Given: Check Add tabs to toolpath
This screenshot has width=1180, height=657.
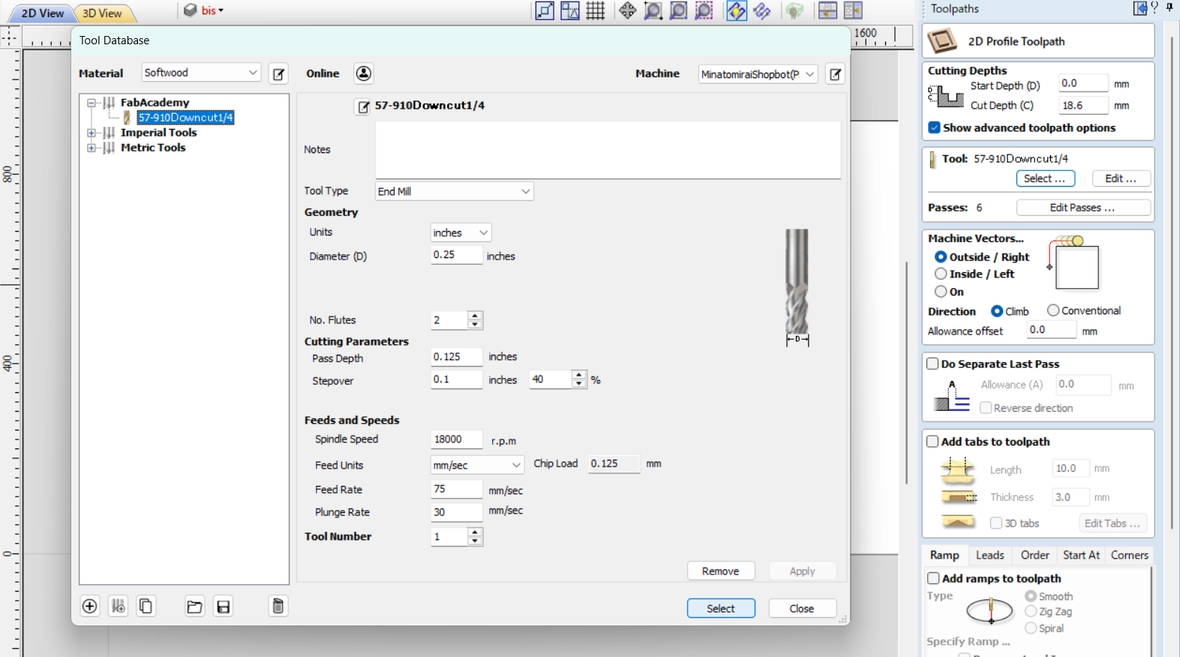Looking at the screenshot, I should pyautogui.click(x=931, y=441).
